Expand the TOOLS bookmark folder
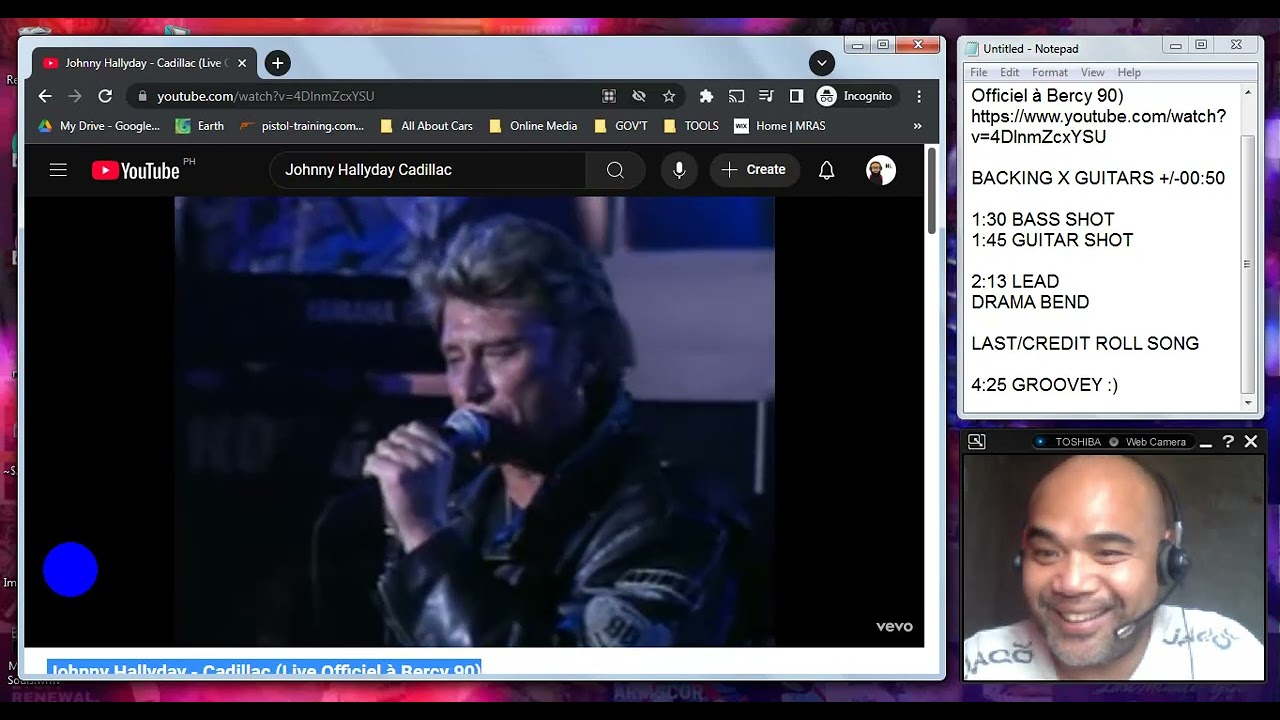1280x720 pixels. [x=691, y=126]
